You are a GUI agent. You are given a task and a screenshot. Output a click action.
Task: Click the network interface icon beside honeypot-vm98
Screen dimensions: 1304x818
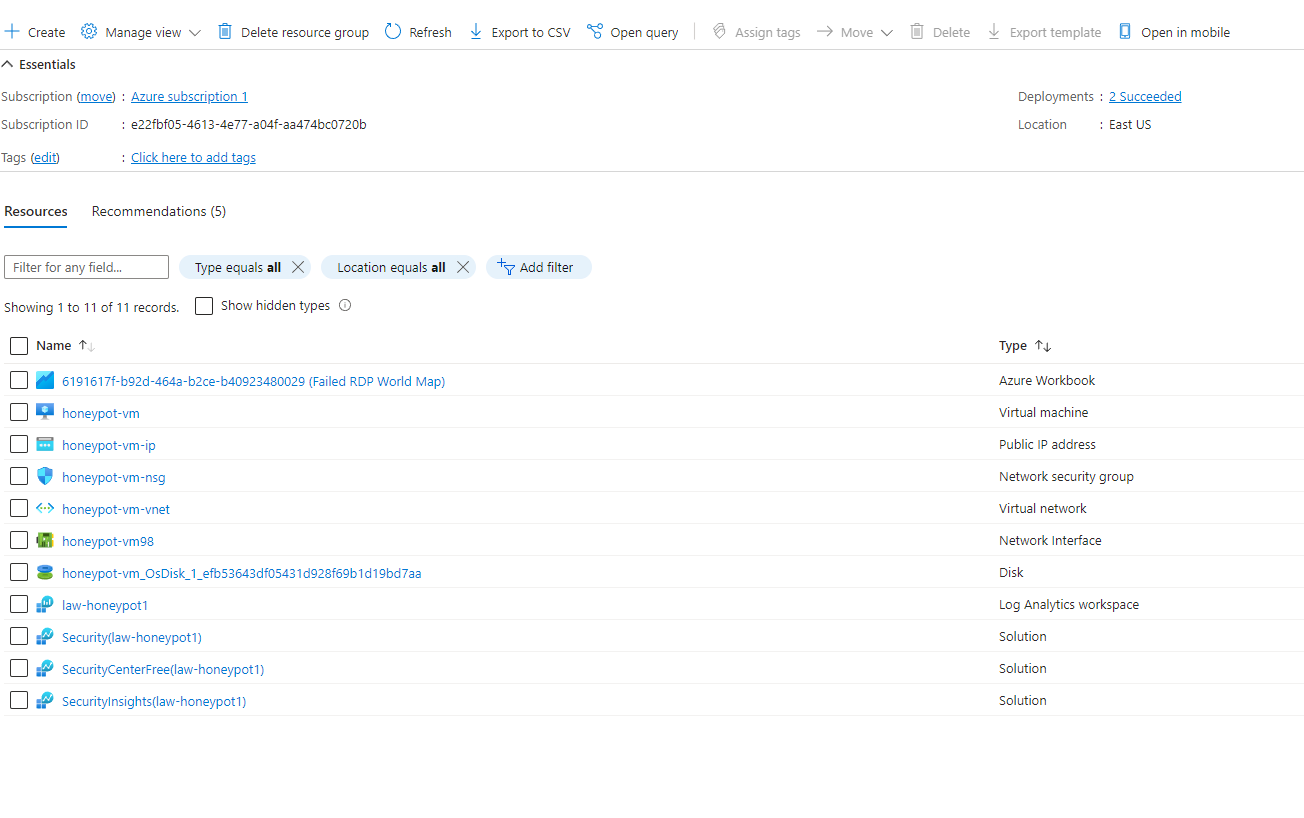click(x=44, y=540)
